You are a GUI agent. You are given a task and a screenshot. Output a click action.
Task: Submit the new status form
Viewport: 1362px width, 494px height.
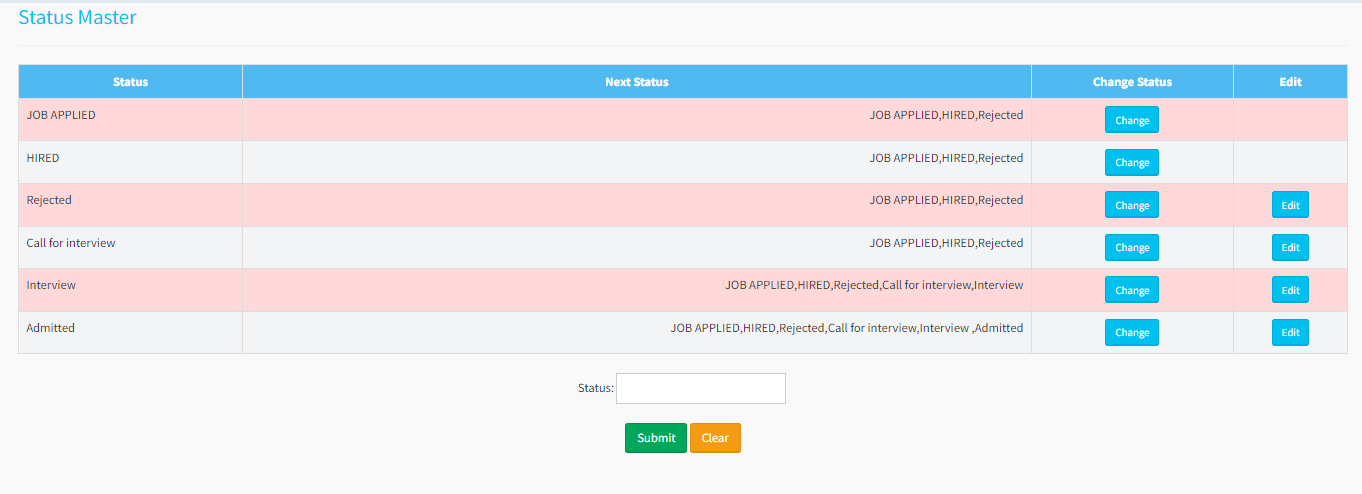coord(655,438)
